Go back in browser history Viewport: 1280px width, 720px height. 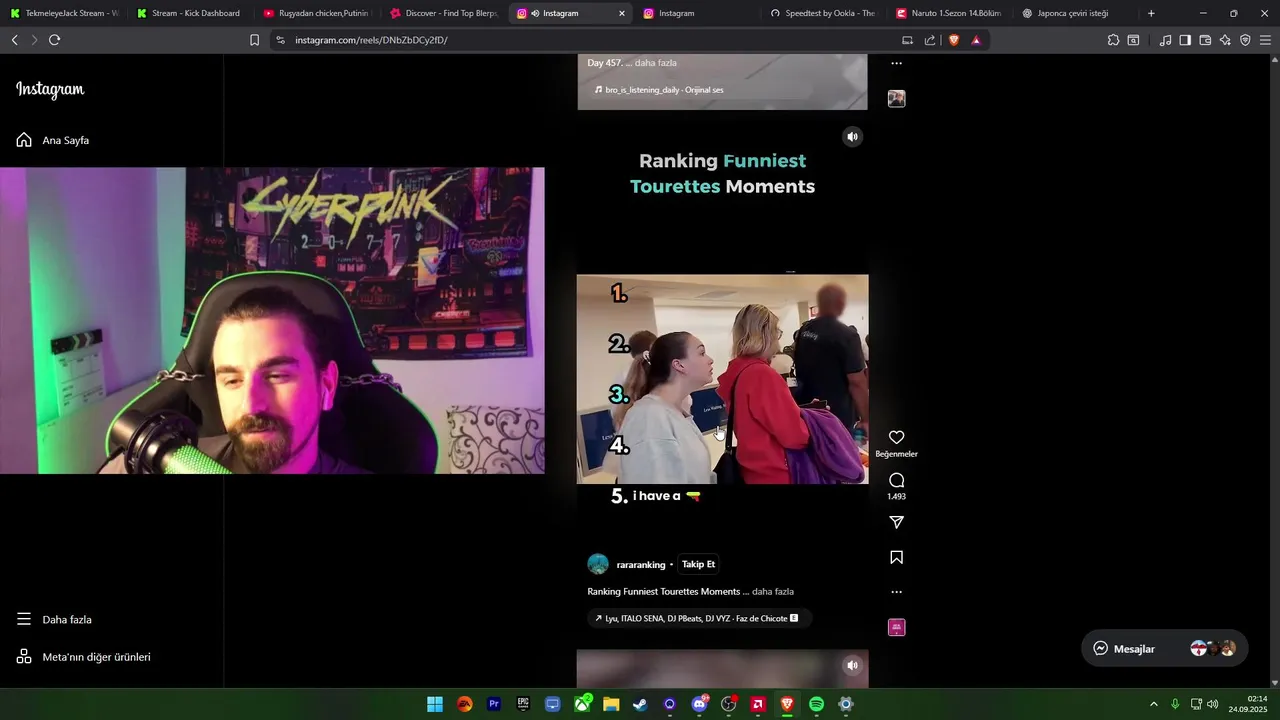coord(14,40)
